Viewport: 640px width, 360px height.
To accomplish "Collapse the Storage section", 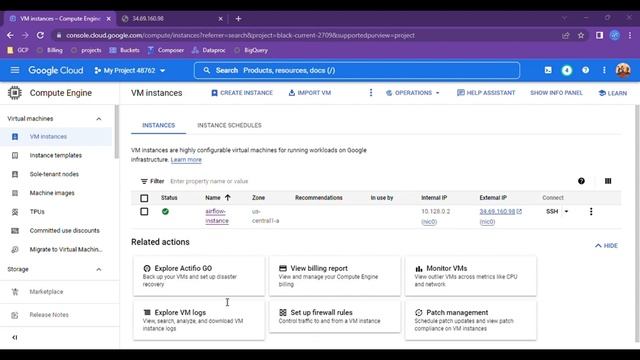I will coord(99,269).
